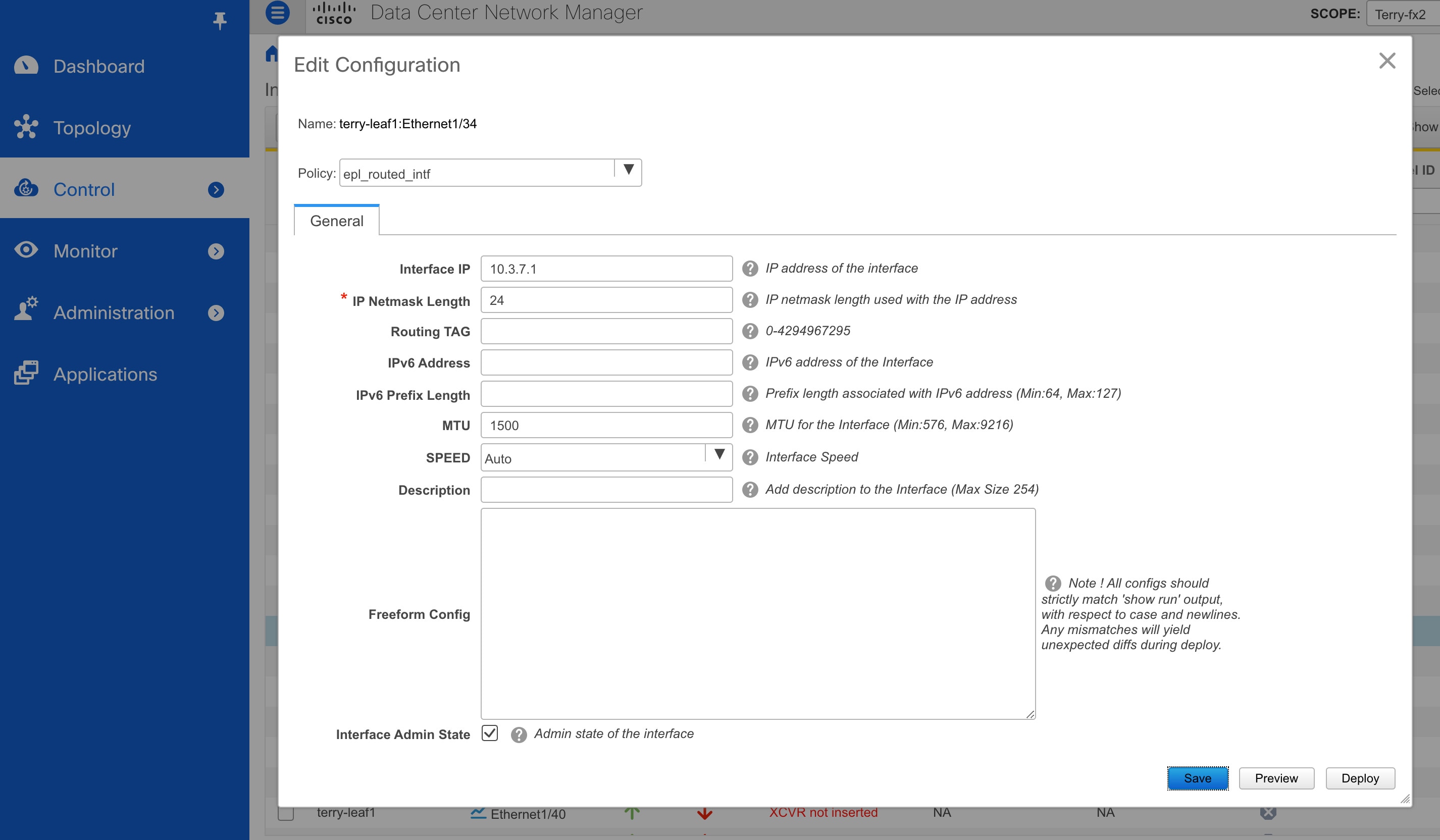Image resolution: width=1440 pixels, height=840 pixels.
Task: Click the dialog resize grip corner
Action: coord(1405,799)
